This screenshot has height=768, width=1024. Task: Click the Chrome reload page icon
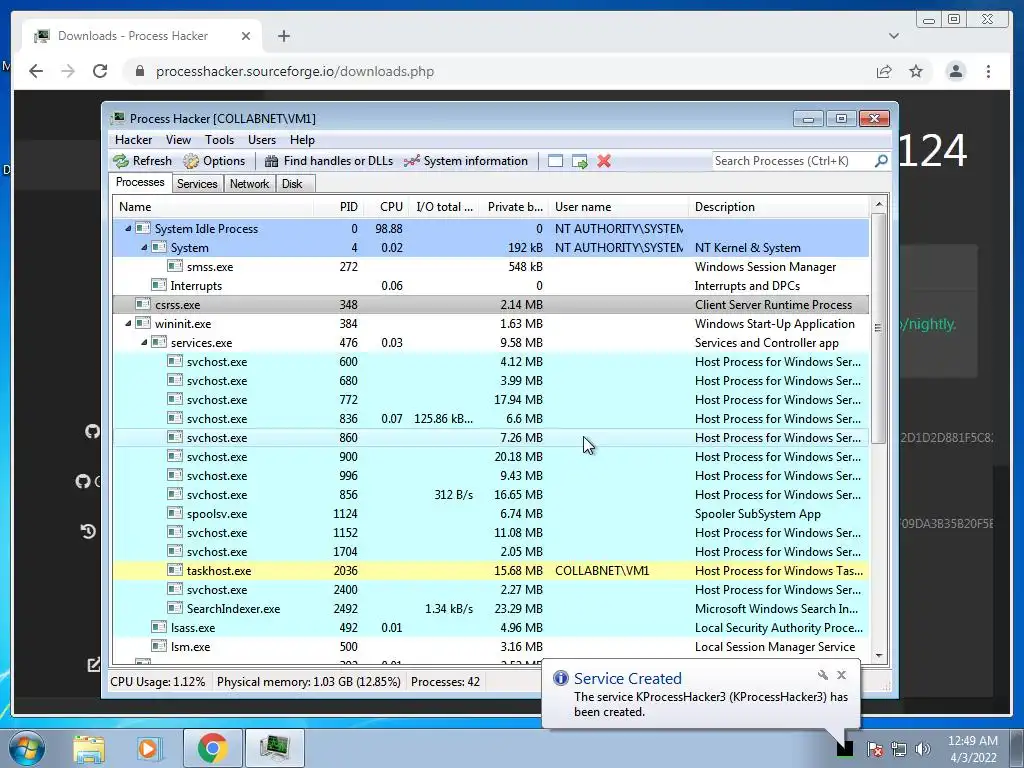click(100, 71)
